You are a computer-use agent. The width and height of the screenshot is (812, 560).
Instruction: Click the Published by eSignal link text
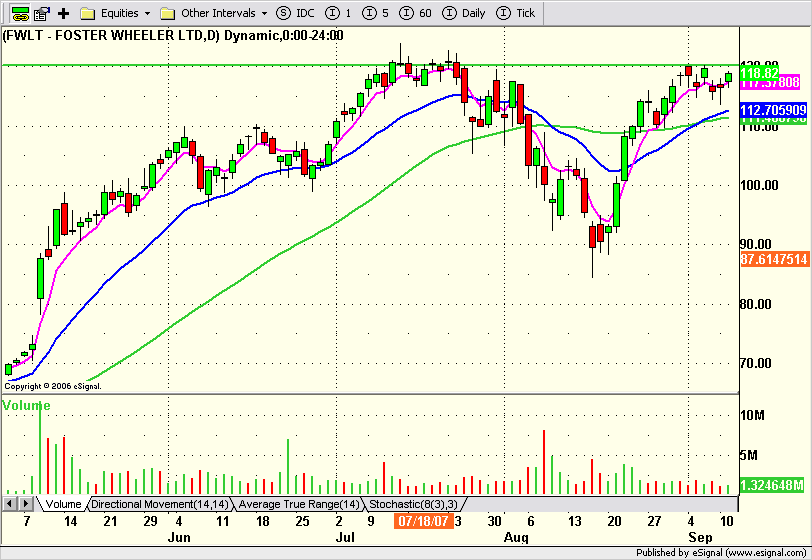pyautogui.click(x=721, y=553)
